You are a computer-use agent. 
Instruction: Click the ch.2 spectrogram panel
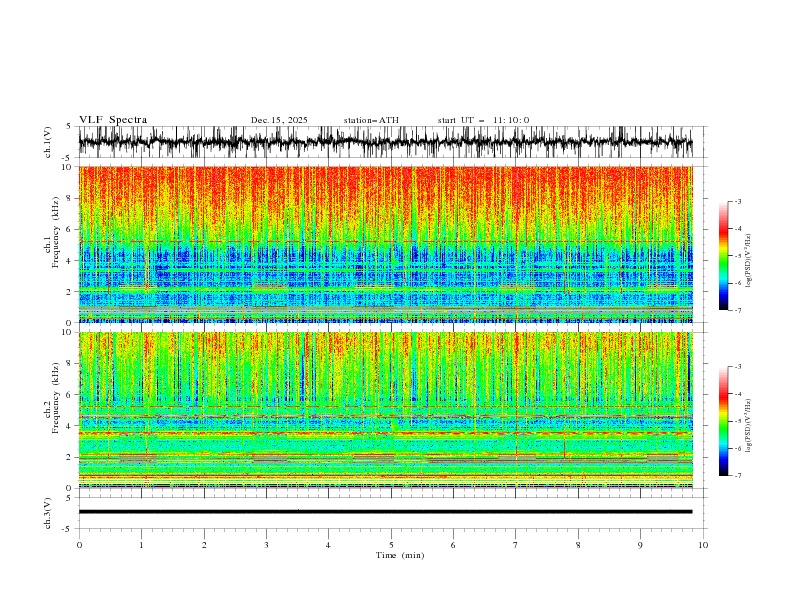[385, 410]
